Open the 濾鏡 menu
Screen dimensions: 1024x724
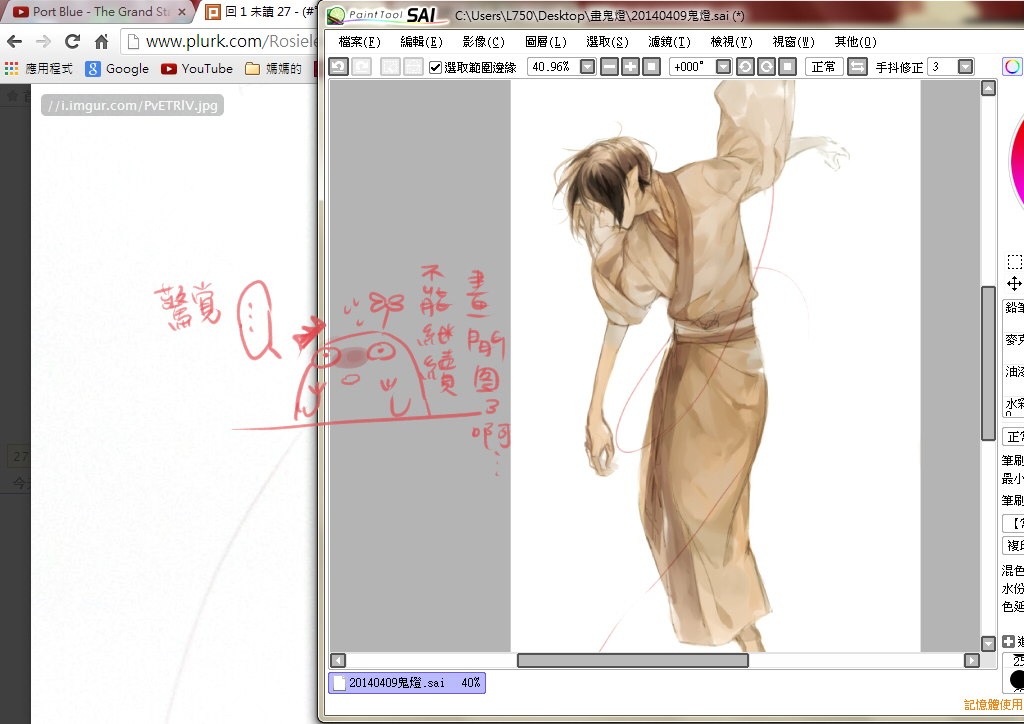coord(669,42)
